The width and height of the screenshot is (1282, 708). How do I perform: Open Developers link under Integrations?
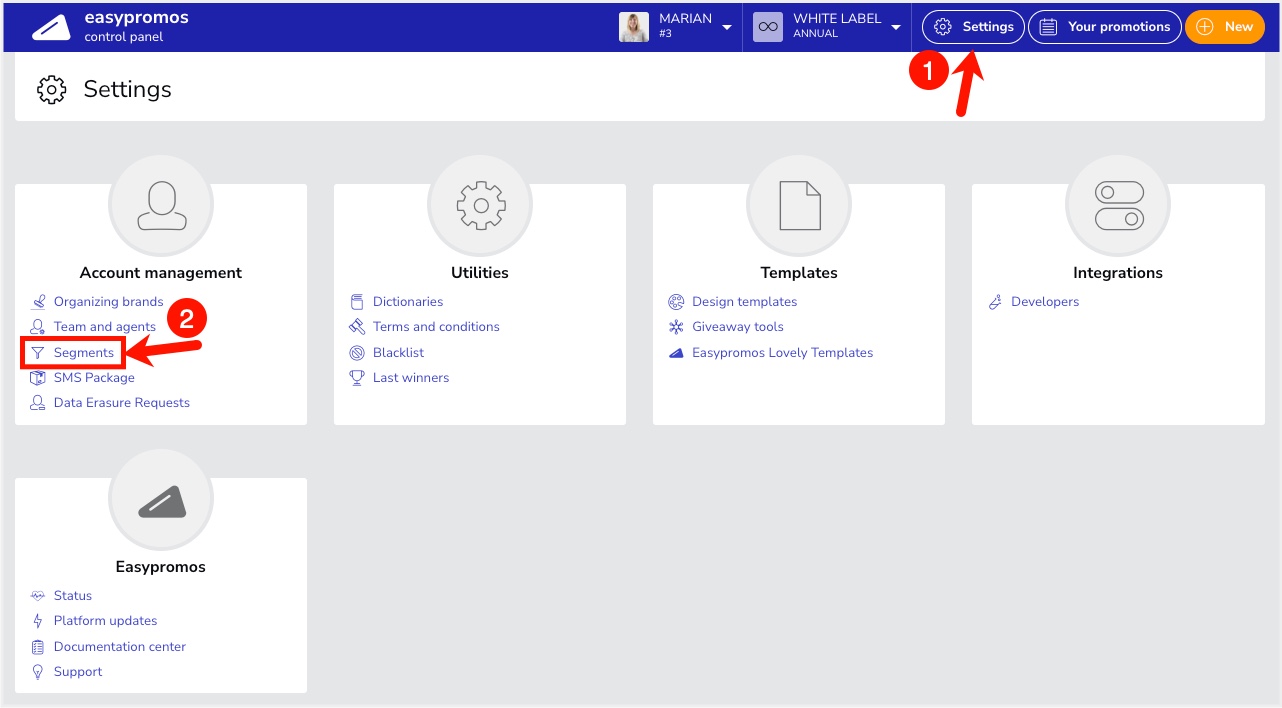[1045, 301]
